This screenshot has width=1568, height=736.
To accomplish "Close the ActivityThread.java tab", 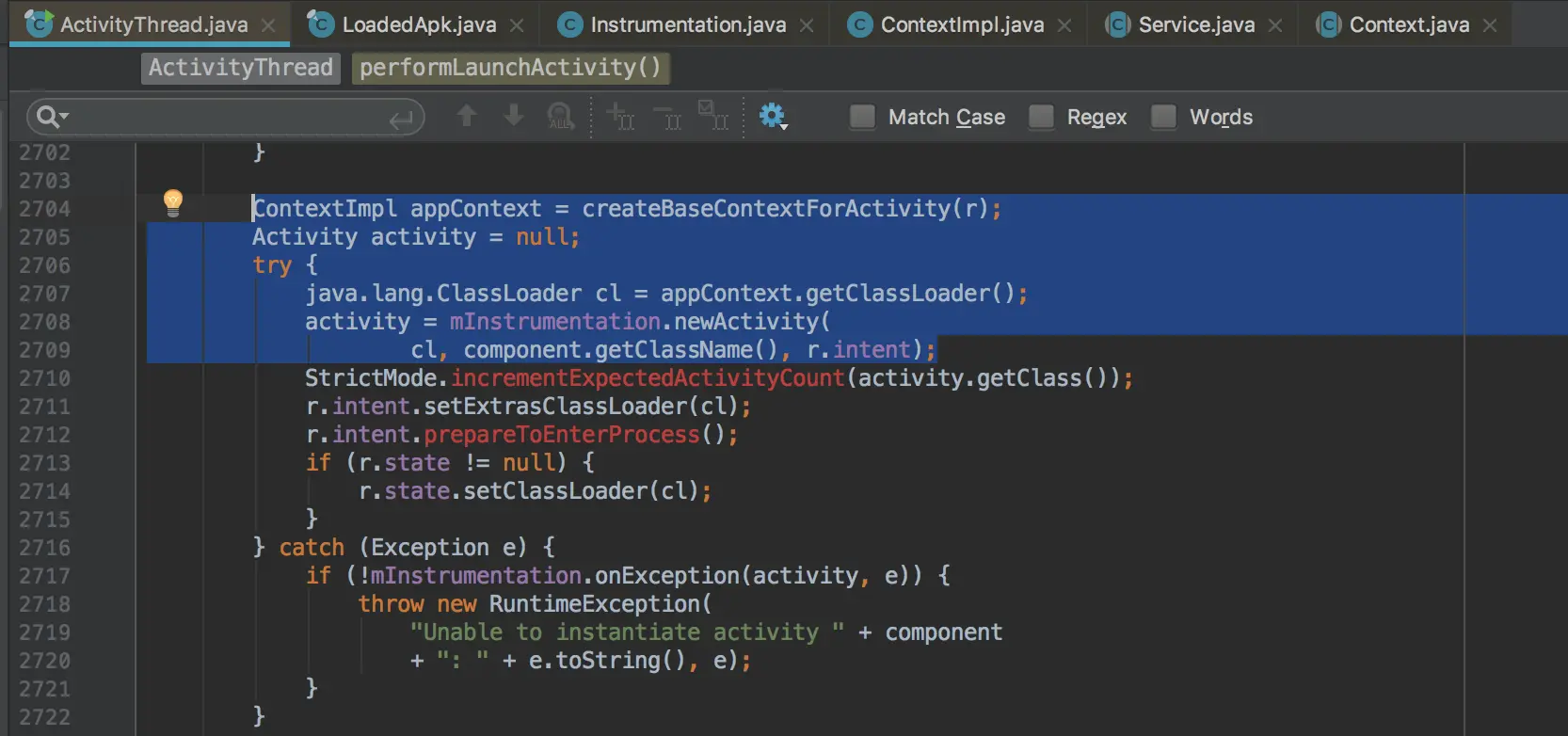I will coord(268,25).
